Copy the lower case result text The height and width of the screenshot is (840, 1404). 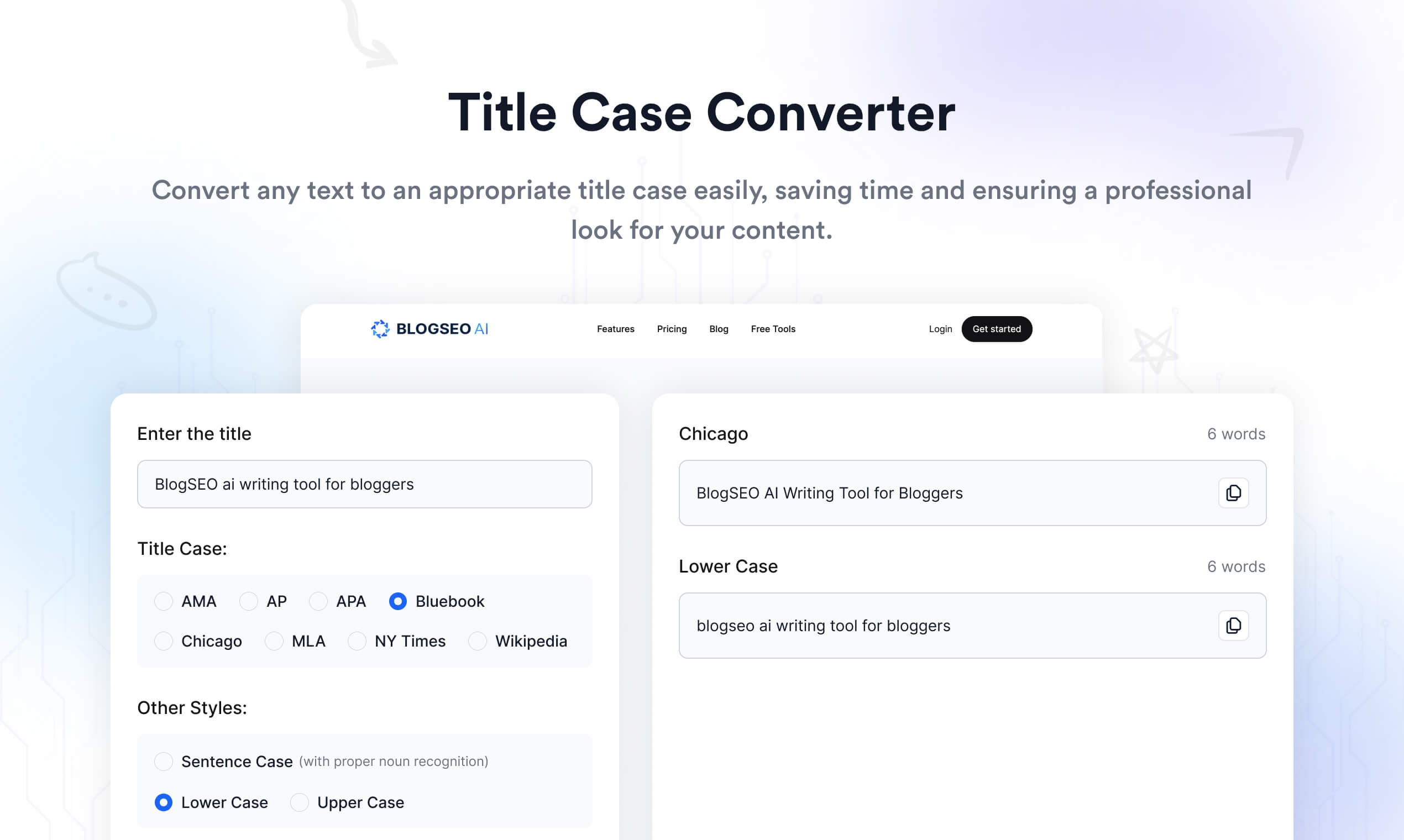[x=1234, y=626]
